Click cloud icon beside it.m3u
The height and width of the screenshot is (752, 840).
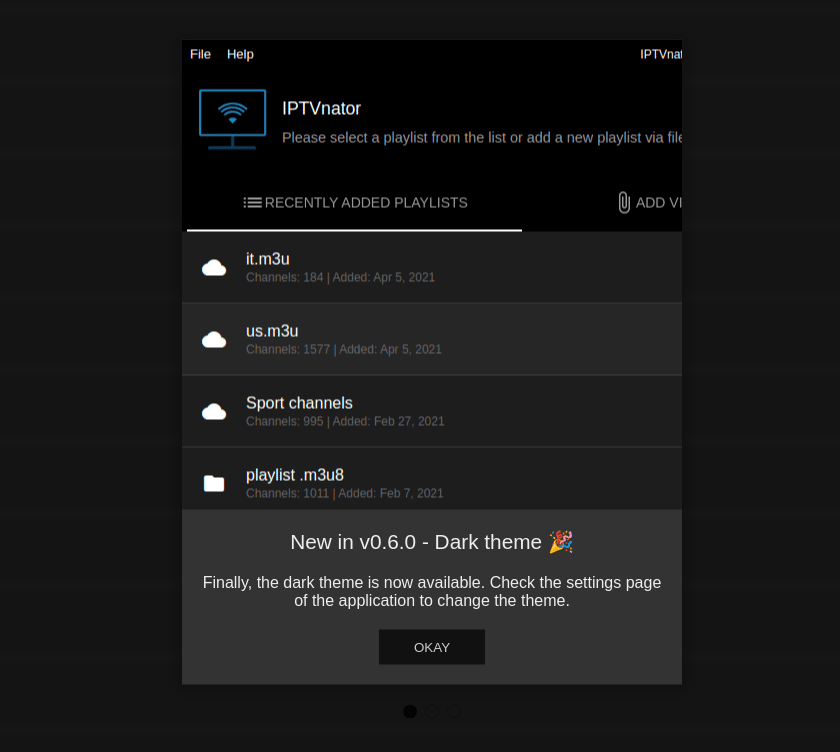pos(214,268)
